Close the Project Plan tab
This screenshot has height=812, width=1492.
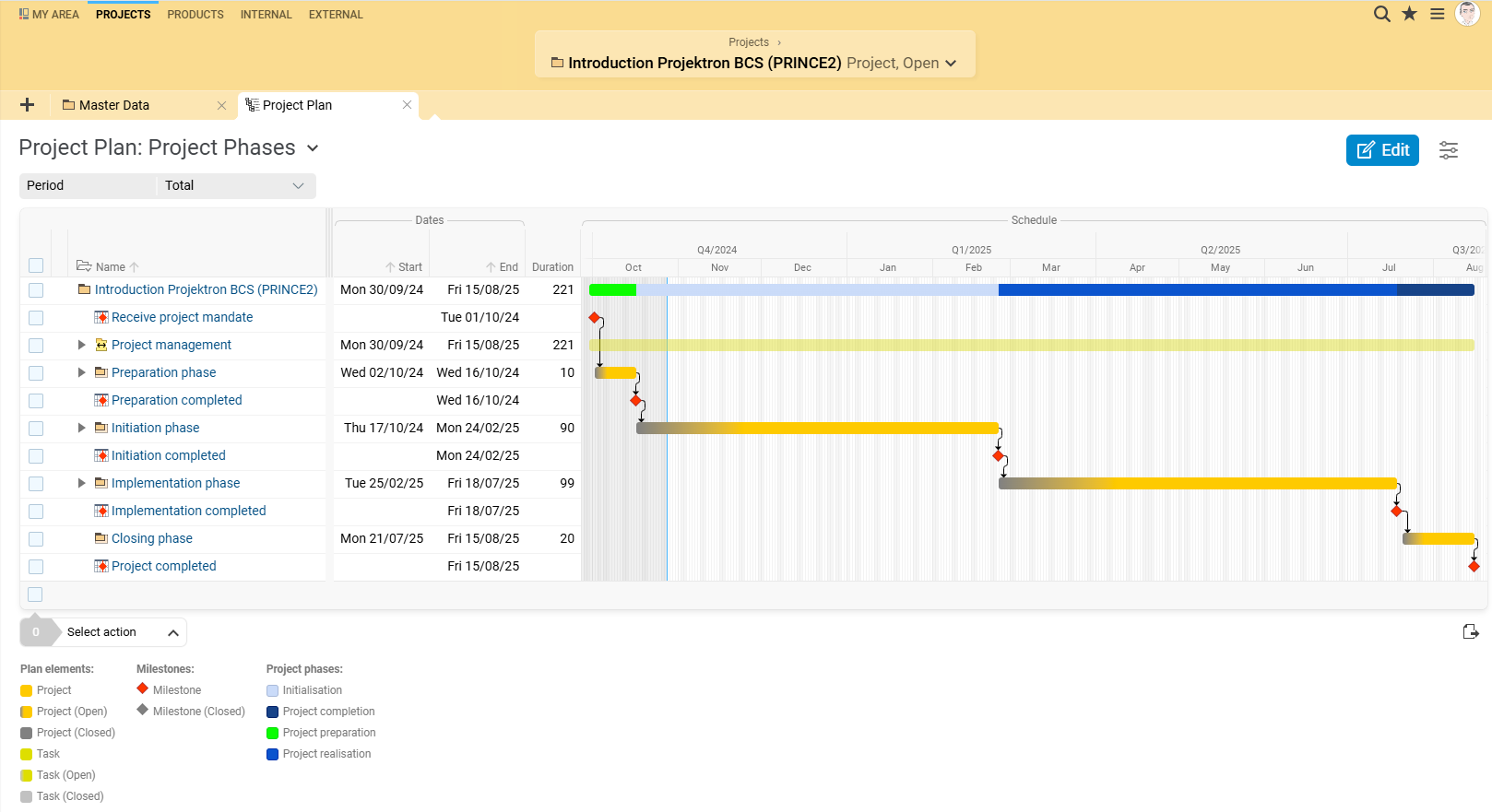(407, 105)
